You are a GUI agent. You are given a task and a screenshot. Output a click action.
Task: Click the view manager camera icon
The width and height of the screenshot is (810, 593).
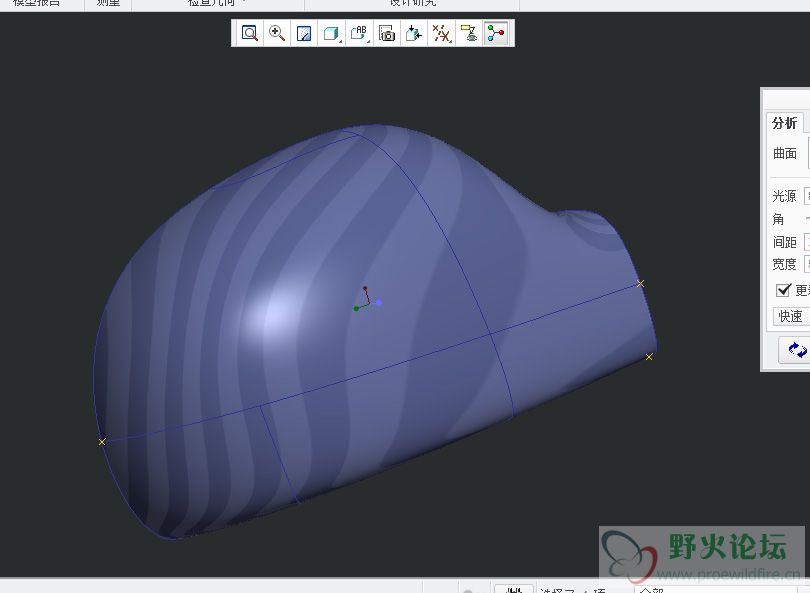pyautogui.click(x=387, y=34)
